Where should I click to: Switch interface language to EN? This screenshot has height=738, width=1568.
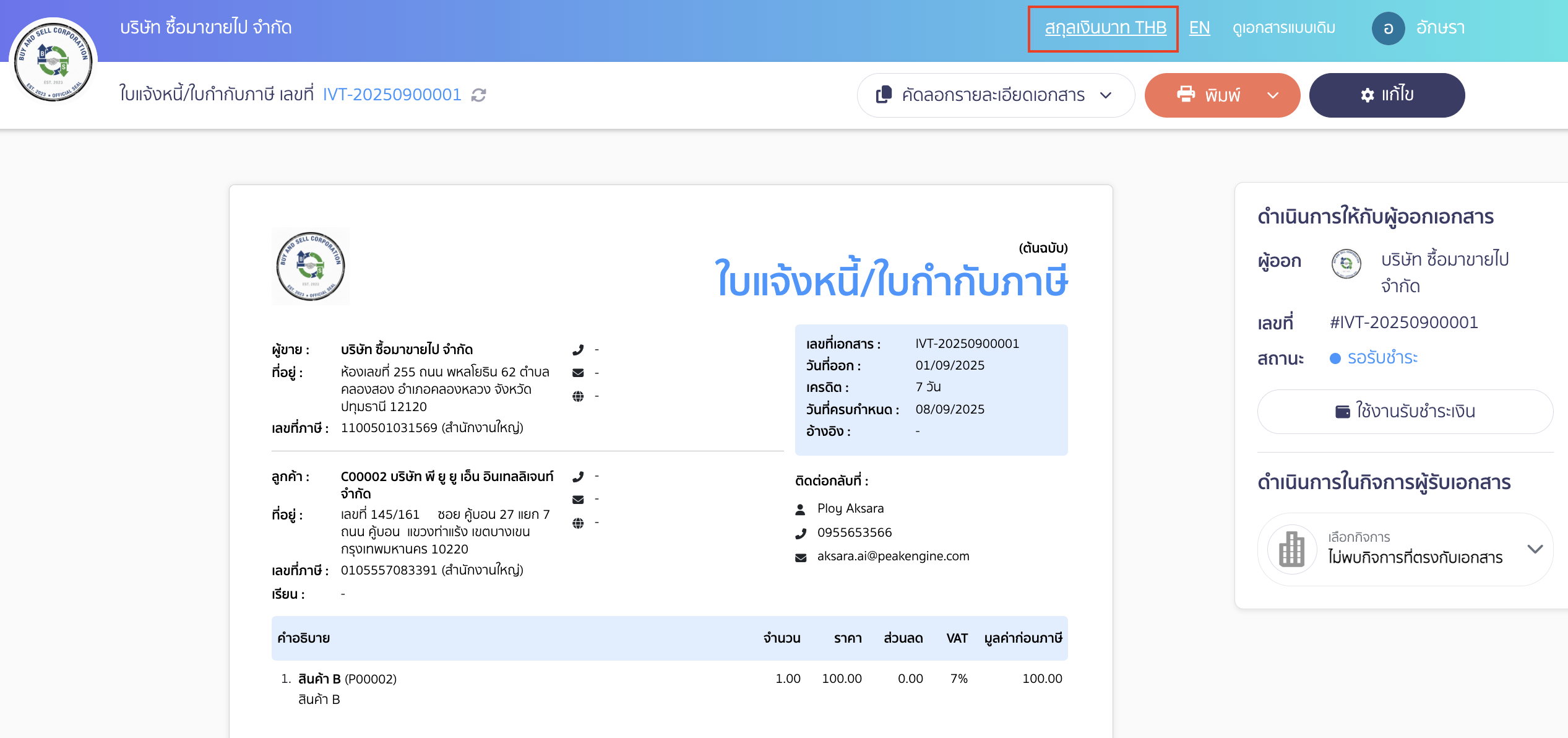click(1199, 27)
